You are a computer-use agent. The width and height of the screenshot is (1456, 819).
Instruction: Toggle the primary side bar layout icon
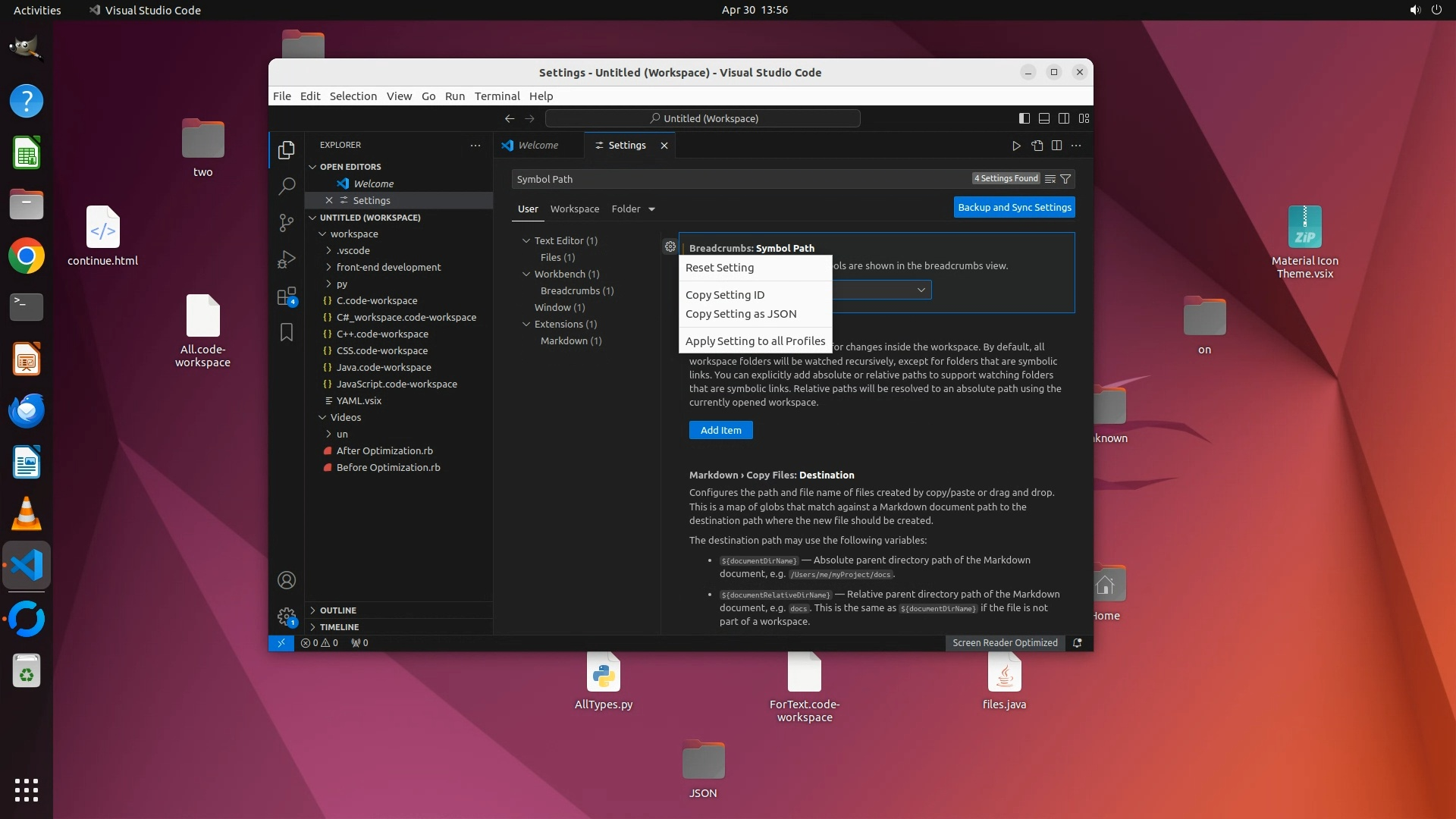(1025, 118)
